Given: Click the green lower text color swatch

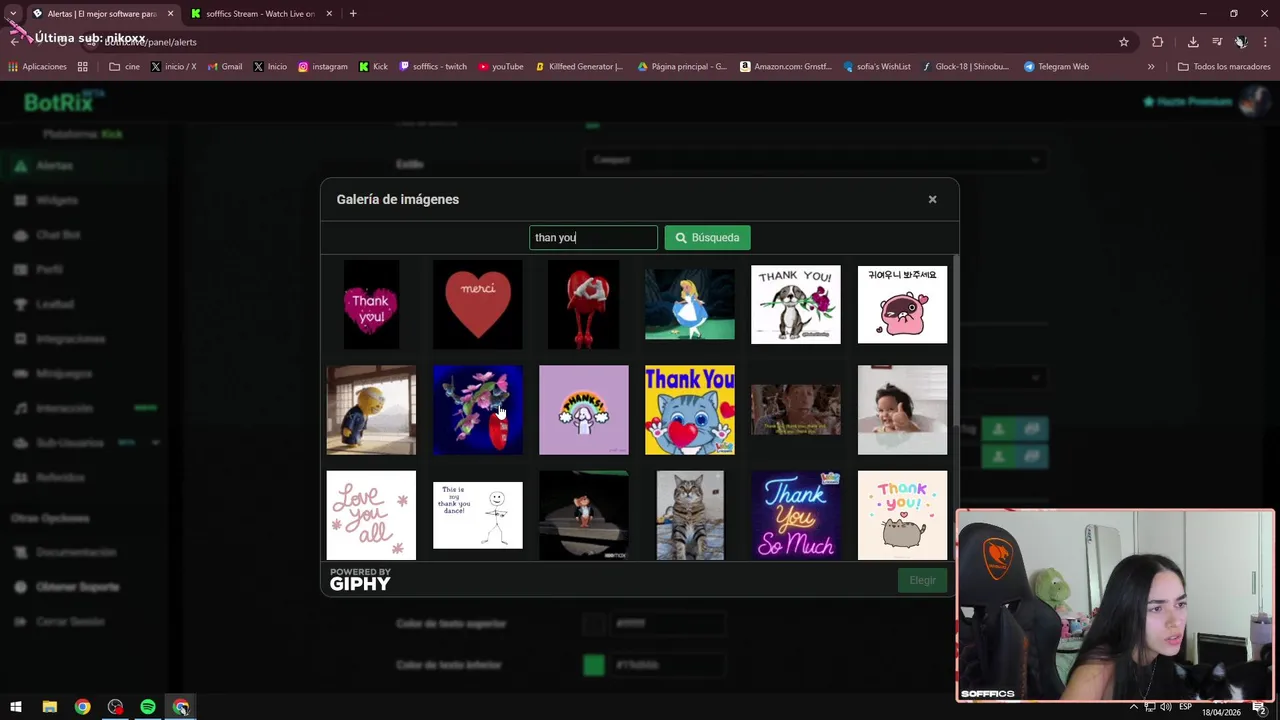Looking at the screenshot, I should coord(594,665).
